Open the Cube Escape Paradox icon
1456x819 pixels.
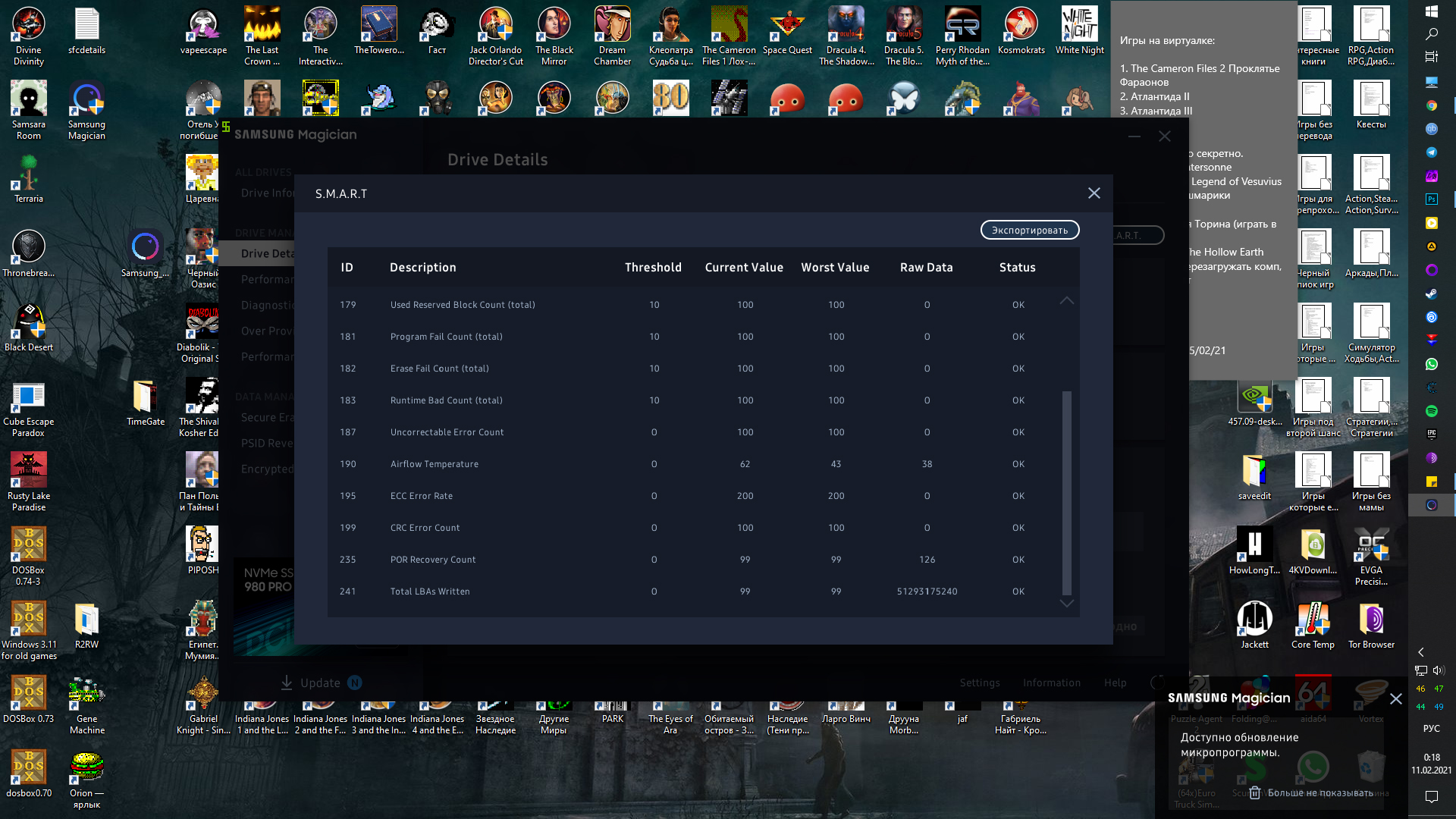(x=29, y=408)
